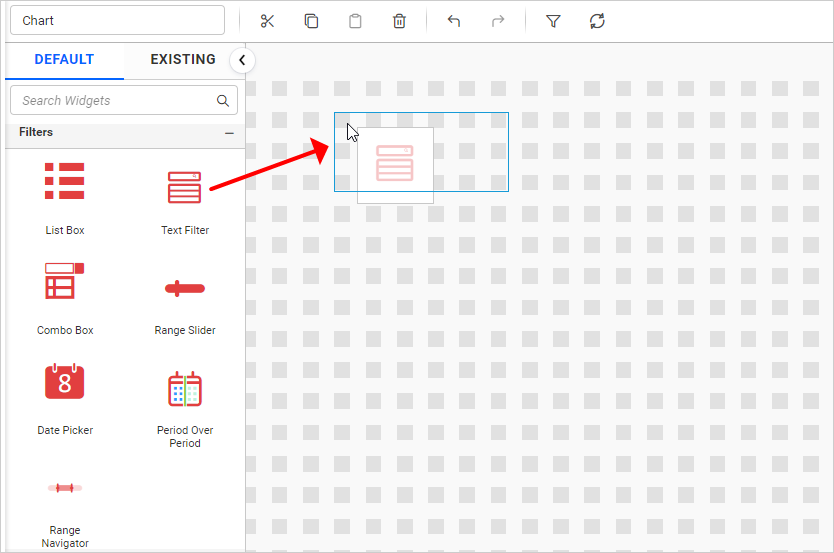Viewport: 834px width, 553px height.
Task: Click the Undo arrow icon
Action: (453, 21)
